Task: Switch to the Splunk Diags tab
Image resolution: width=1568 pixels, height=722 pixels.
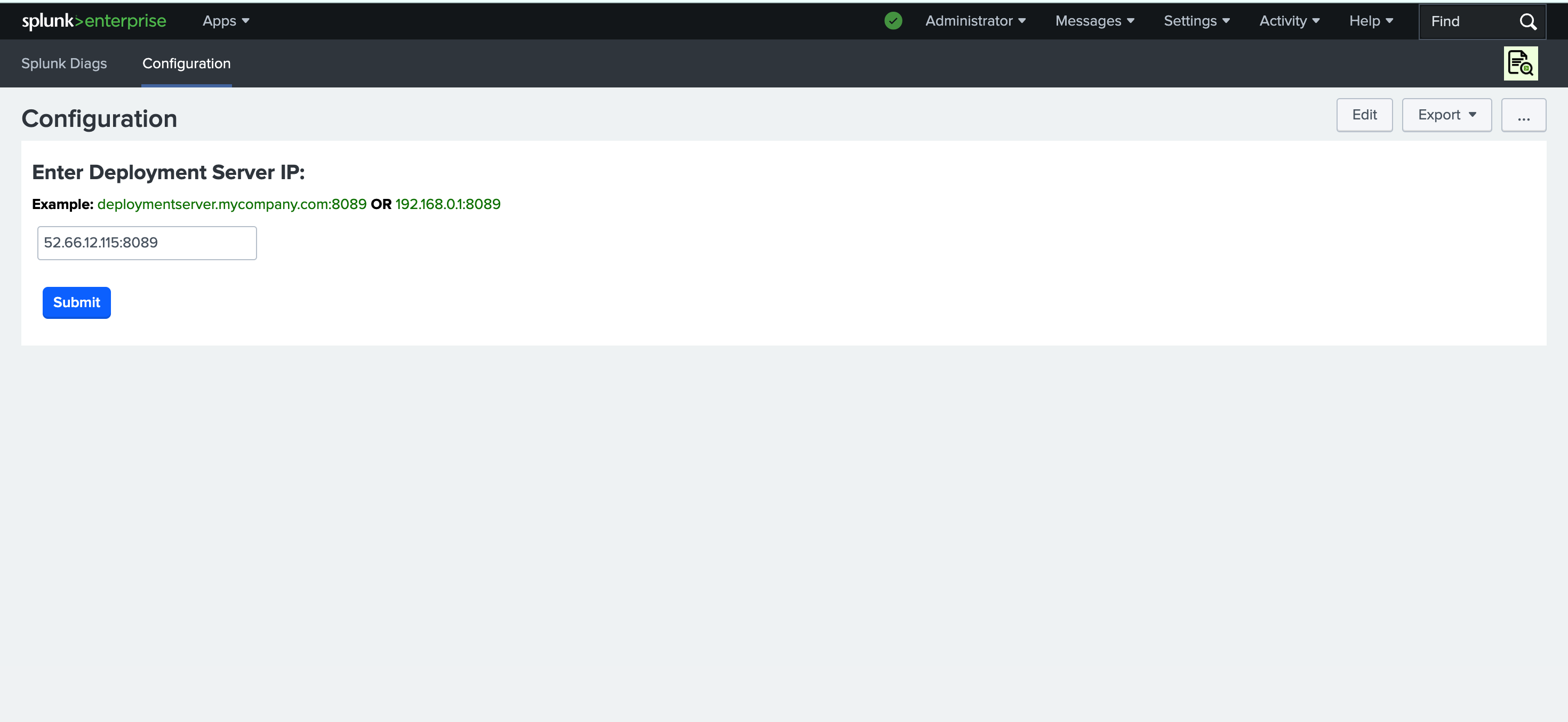Action: pos(64,64)
